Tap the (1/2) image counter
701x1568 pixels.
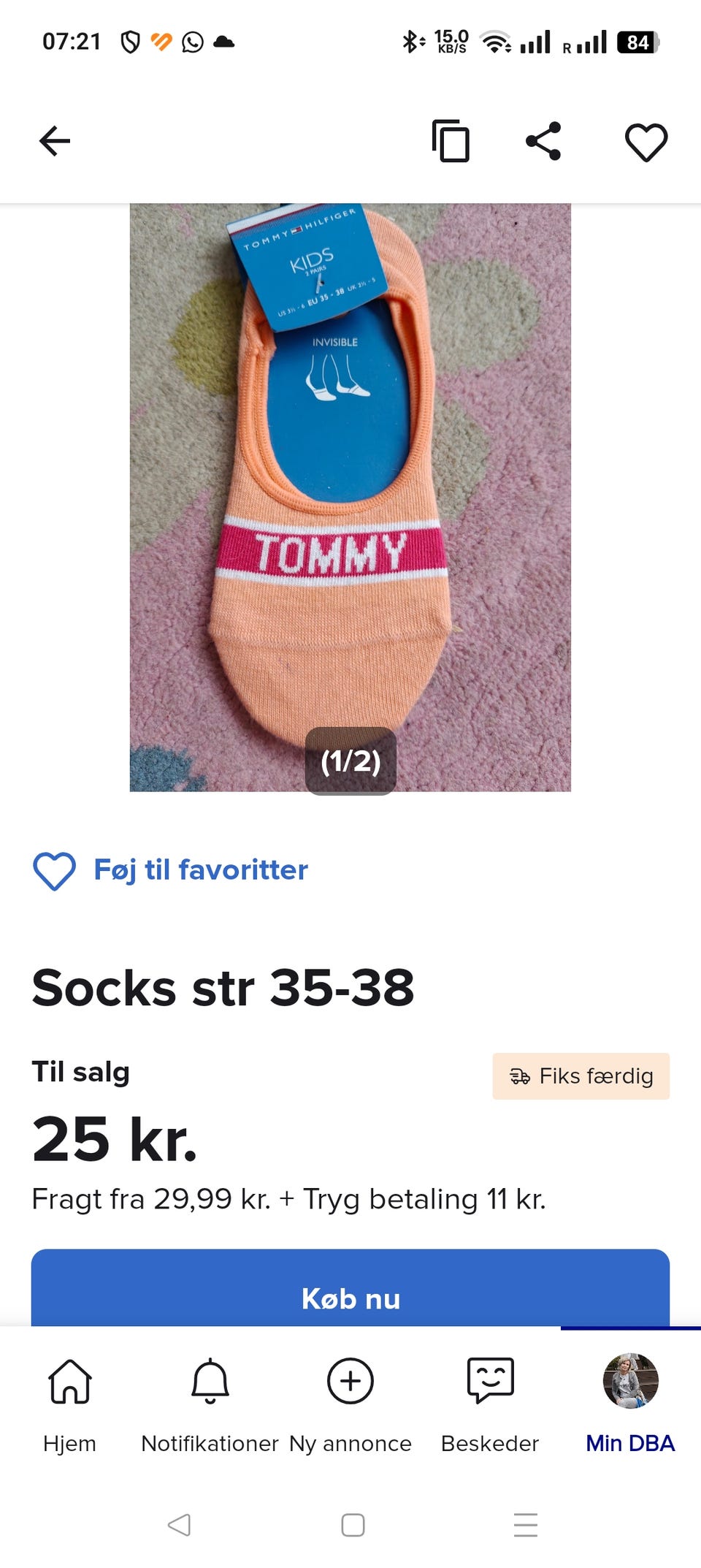point(350,761)
